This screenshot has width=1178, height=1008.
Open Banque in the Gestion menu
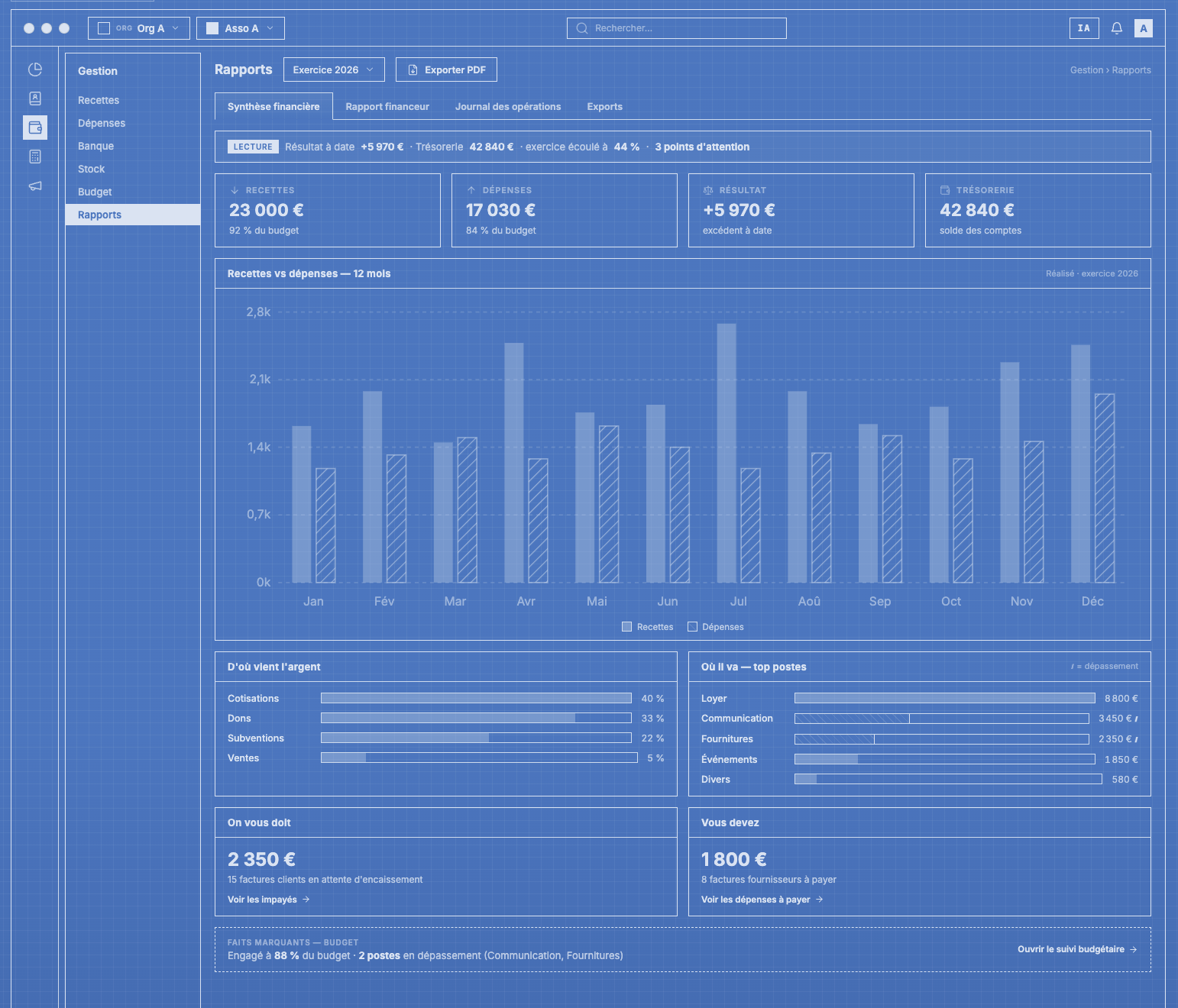coord(133,146)
